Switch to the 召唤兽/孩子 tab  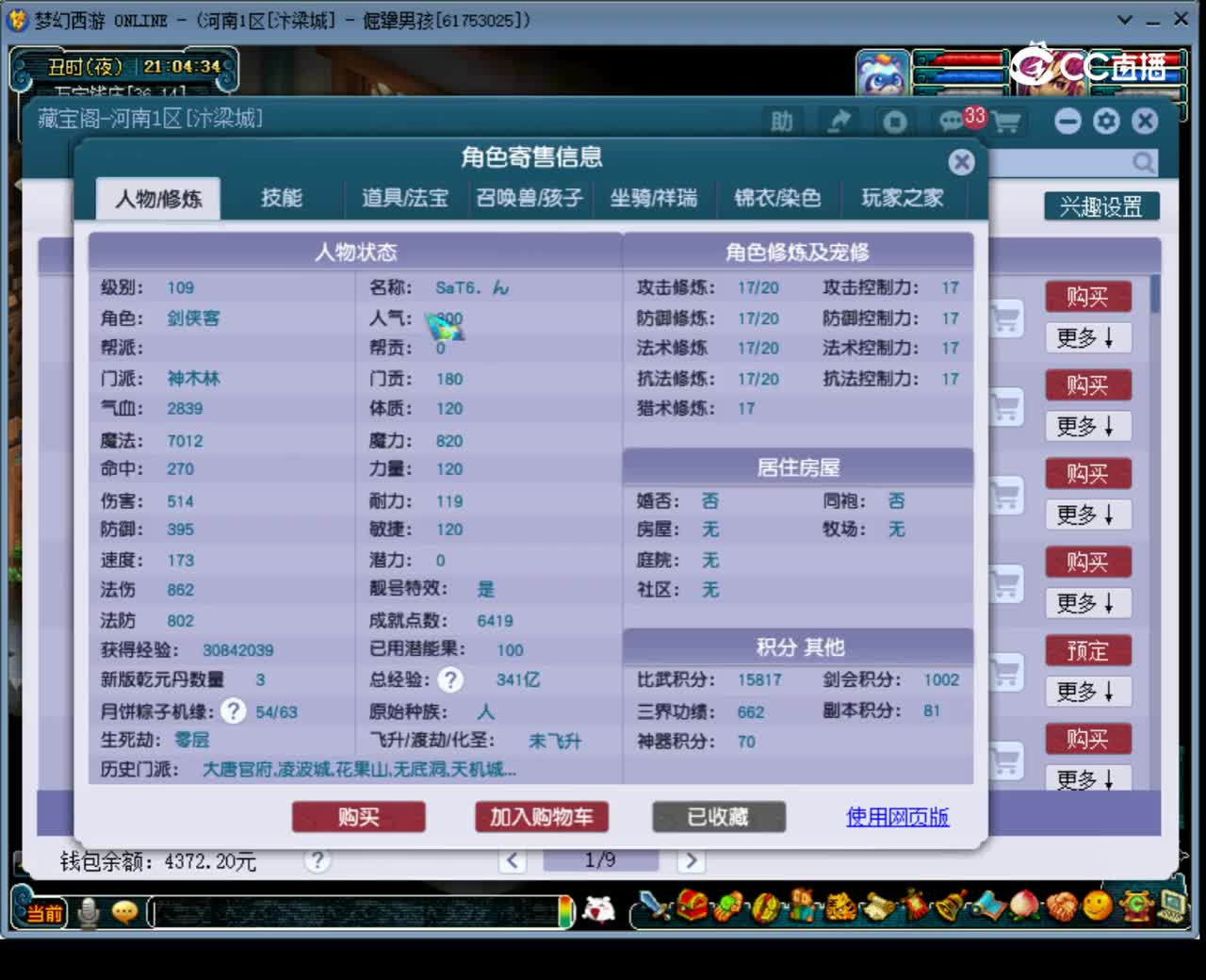coord(530,198)
